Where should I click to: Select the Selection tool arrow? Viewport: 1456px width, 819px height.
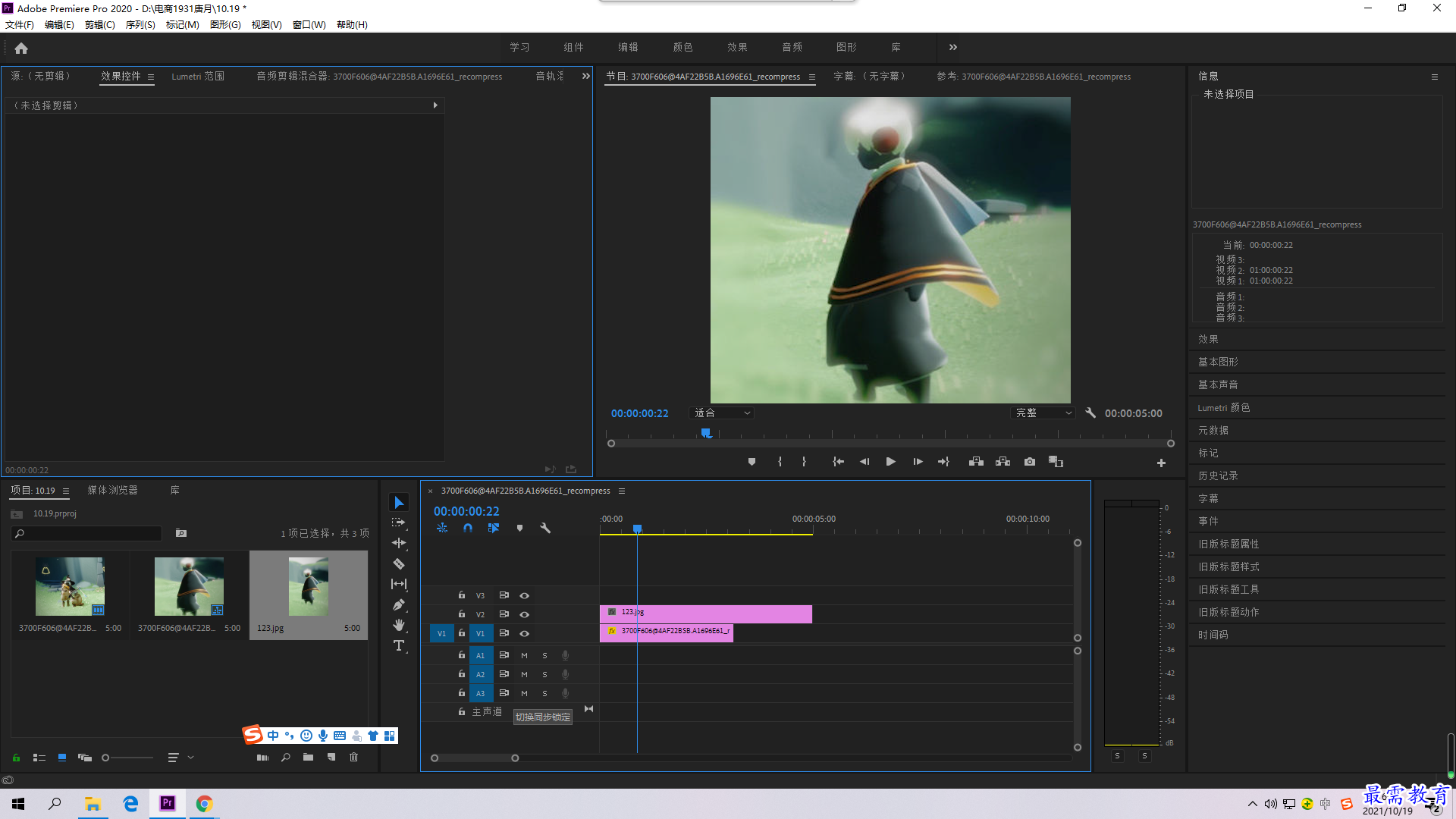[399, 503]
